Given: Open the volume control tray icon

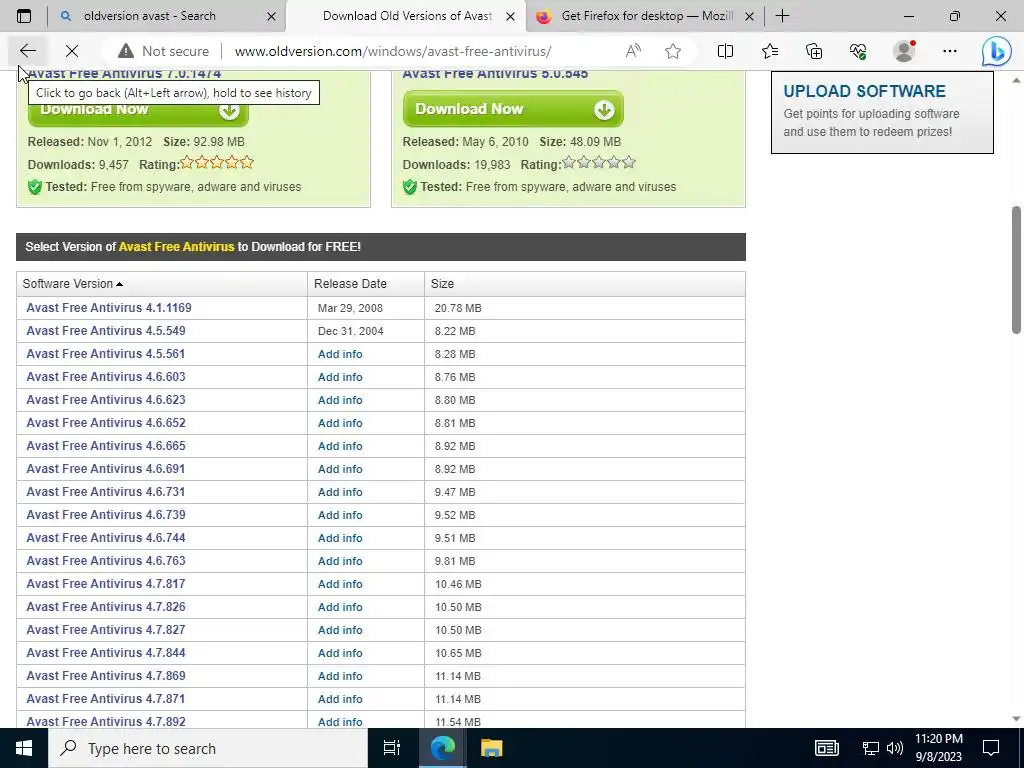Looking at the screenshot, I should 895,748.
